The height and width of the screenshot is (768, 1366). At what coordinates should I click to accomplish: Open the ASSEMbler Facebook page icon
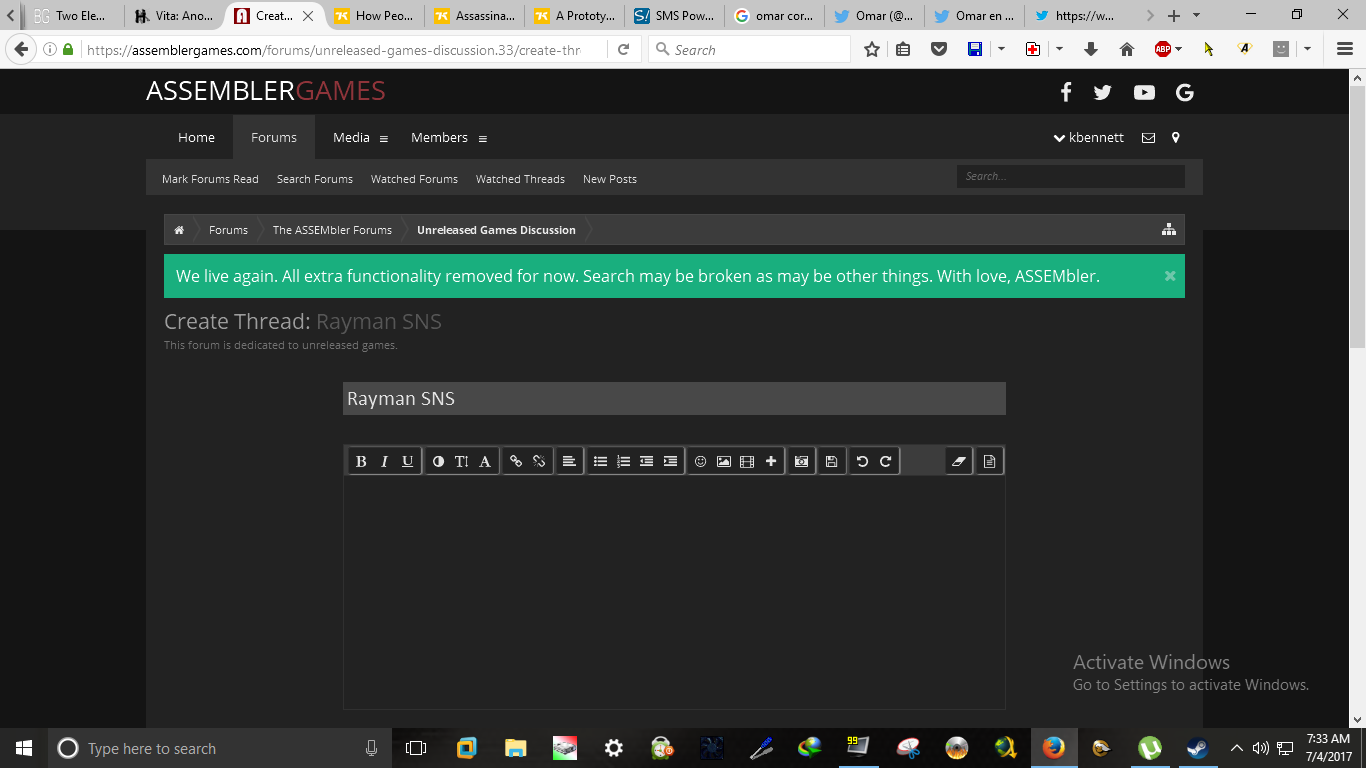(x=1066, y=92)
